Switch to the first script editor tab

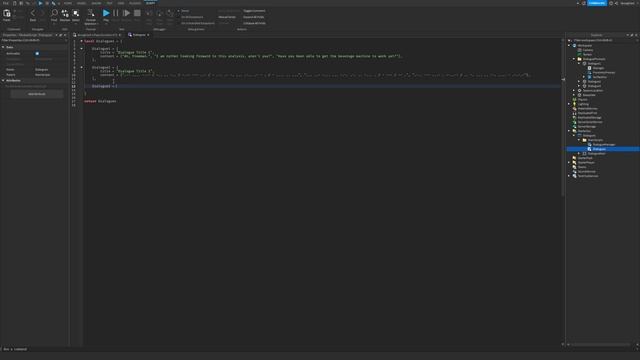[96, 35]
